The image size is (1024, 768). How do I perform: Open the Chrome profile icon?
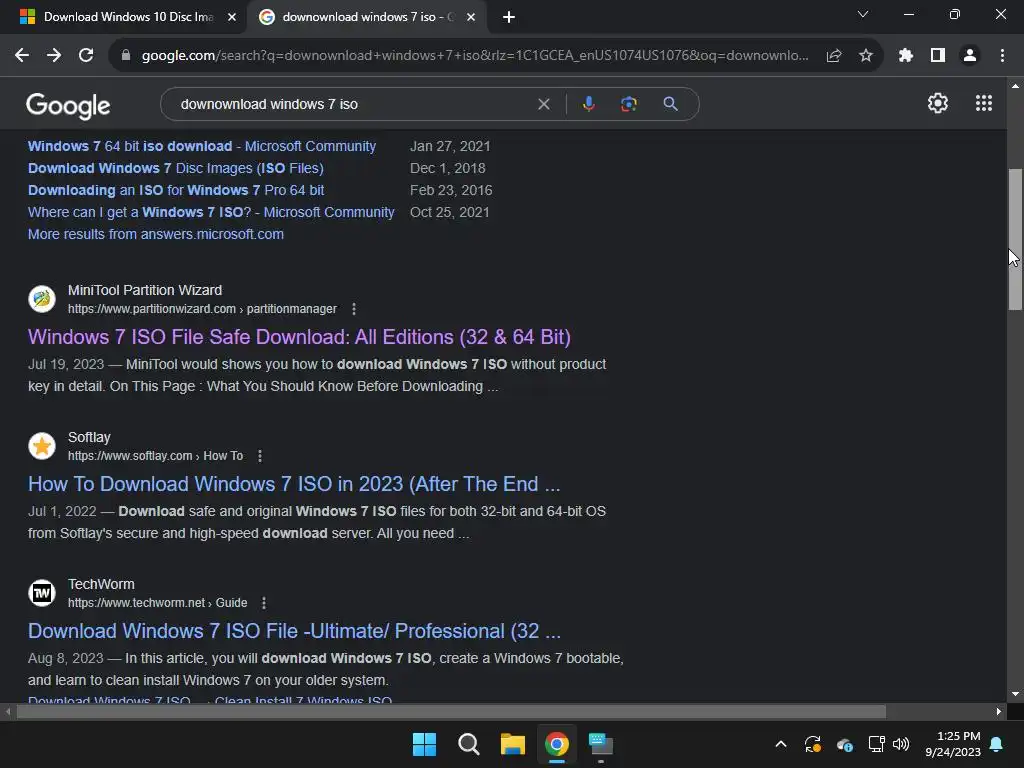click(x=970, y=56)
